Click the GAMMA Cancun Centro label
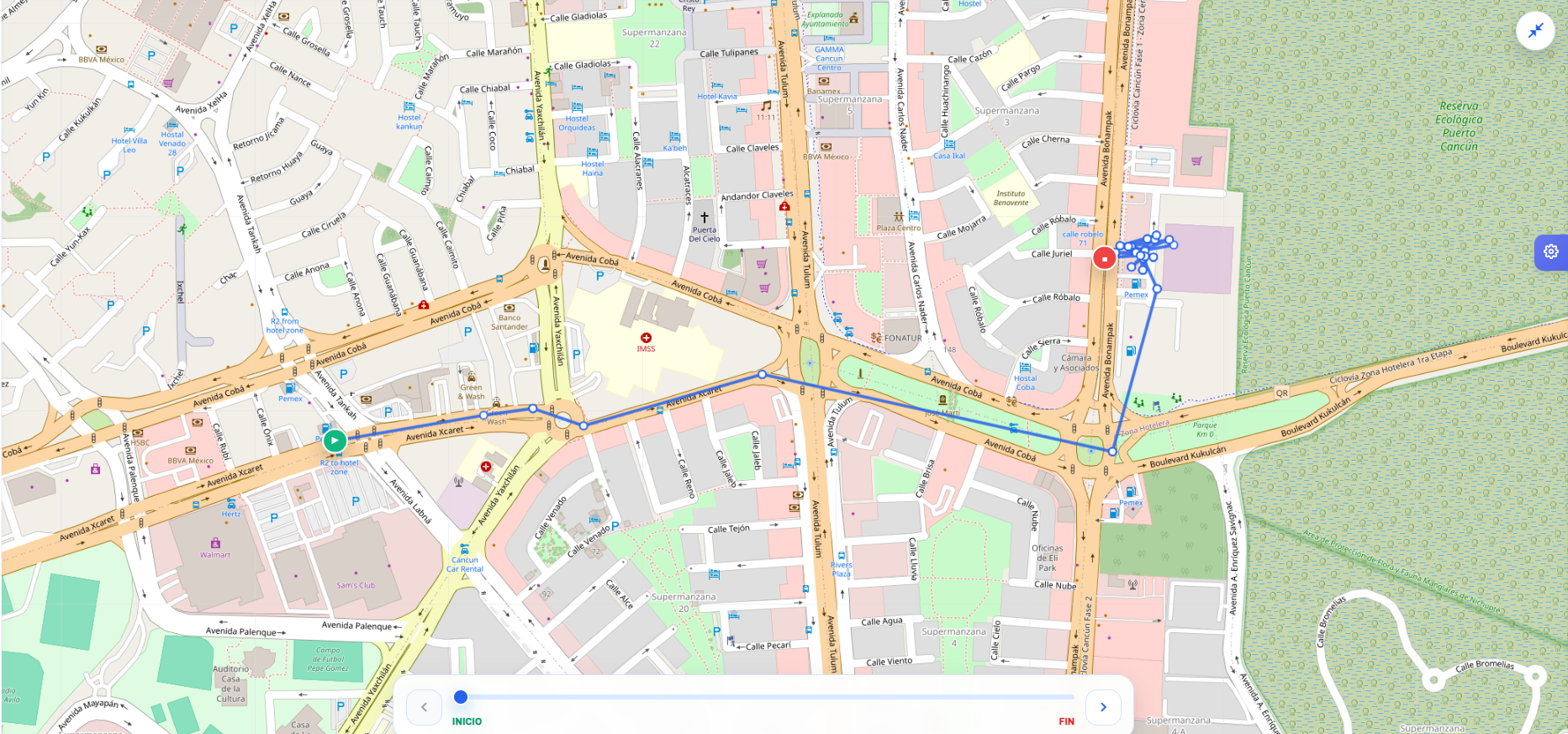Viewport: 1568px width, 734px height. 829,58
